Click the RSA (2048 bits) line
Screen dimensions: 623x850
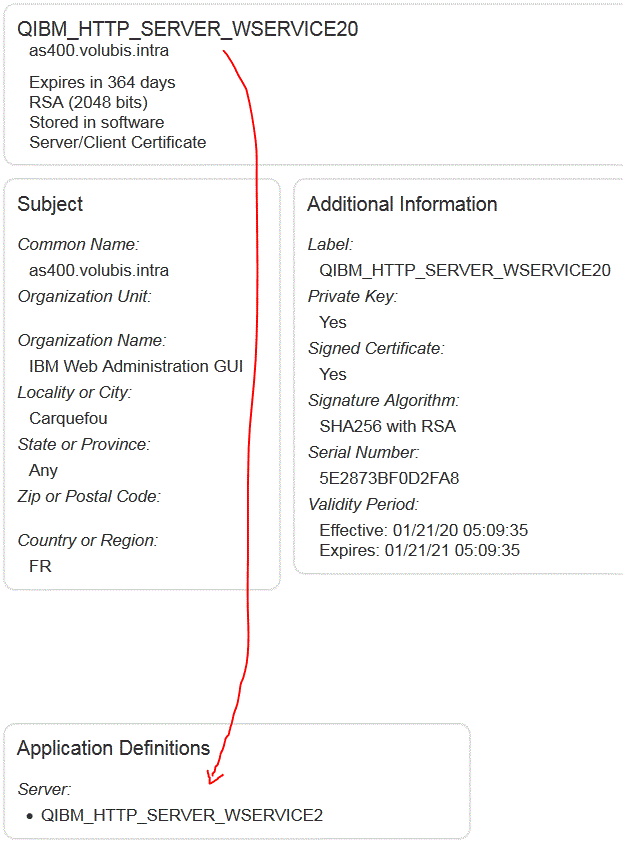click(x=88, y=102)
